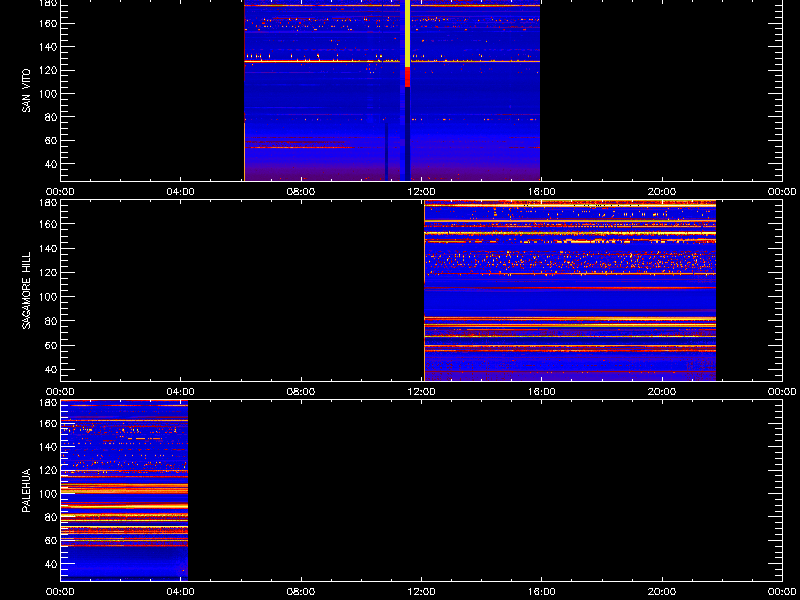The image size is (800, 600).
Task: Click the 04:00 label under Sagamore Hill plot
Action: (x=181, y=392)
